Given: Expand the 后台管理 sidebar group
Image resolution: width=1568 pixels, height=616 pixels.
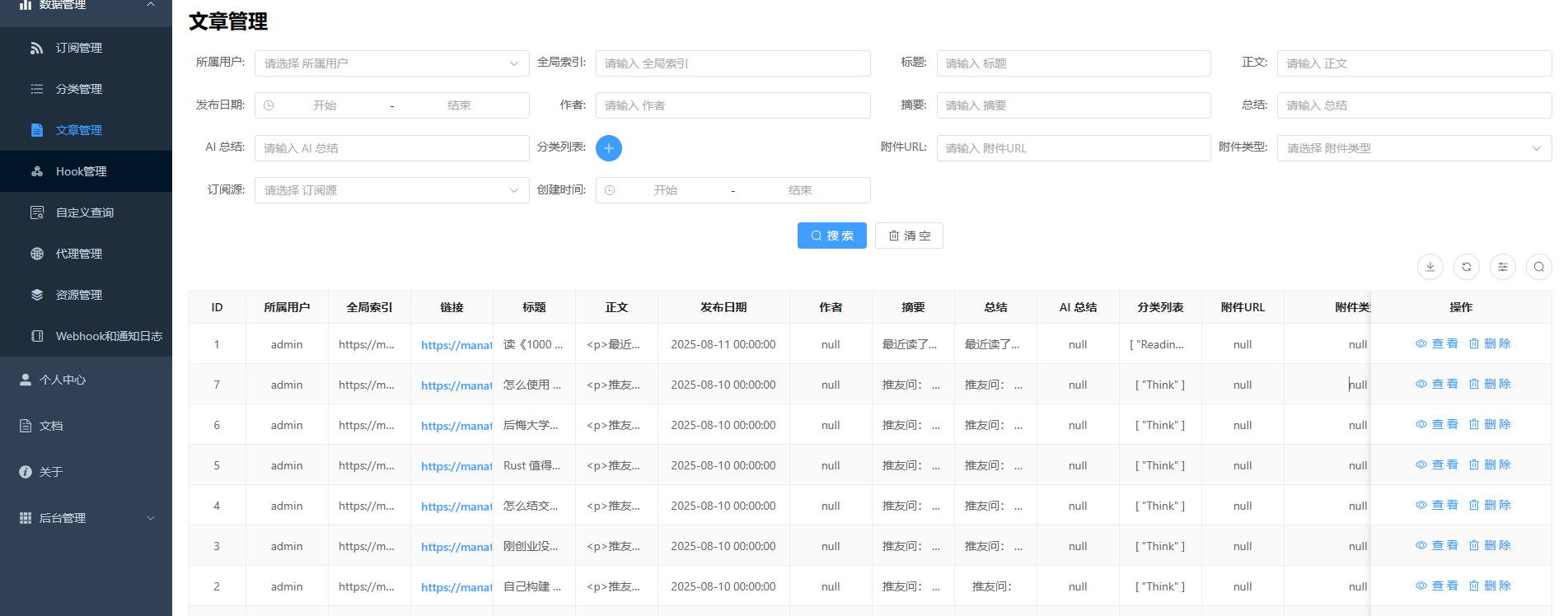Looking at the screenshot, I should pyautogui.click(x=86, y=518).
